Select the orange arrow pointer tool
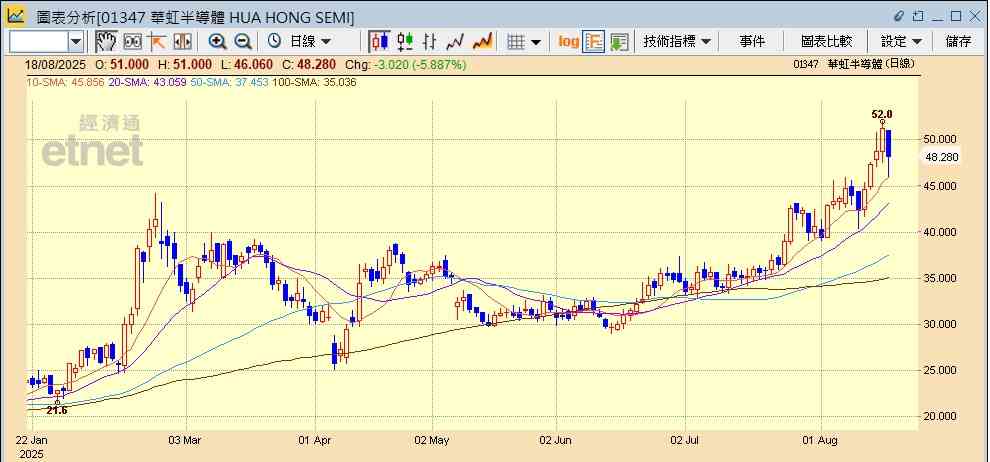 157,42
